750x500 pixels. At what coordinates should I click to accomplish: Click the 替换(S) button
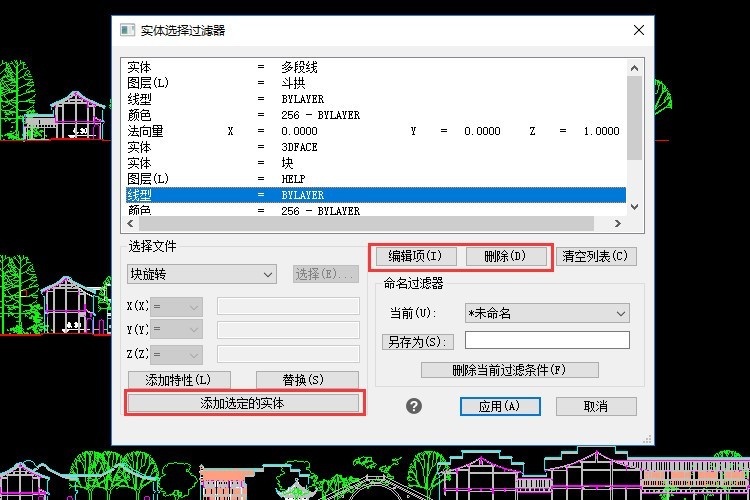(307, 380)
